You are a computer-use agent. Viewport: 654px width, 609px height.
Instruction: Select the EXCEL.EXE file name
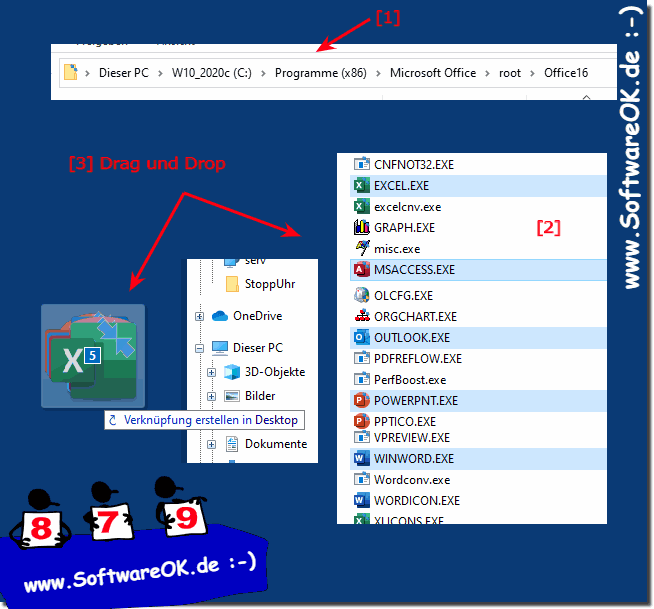pyautogui.click(x=401, y=185)
